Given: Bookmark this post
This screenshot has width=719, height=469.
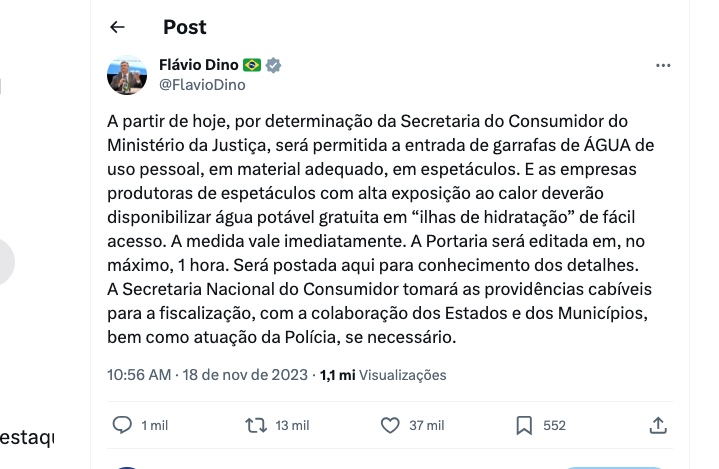Looking at the screenshot, I should [x=524, y=425].
